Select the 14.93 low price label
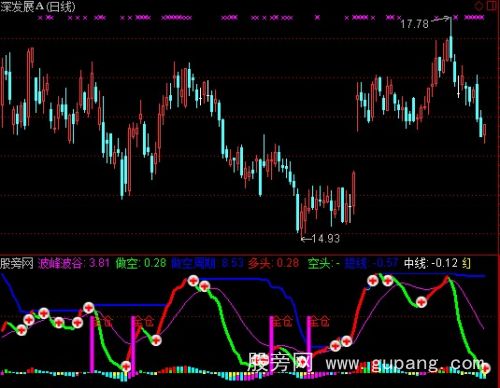500x388 pixels. point(326,238)
